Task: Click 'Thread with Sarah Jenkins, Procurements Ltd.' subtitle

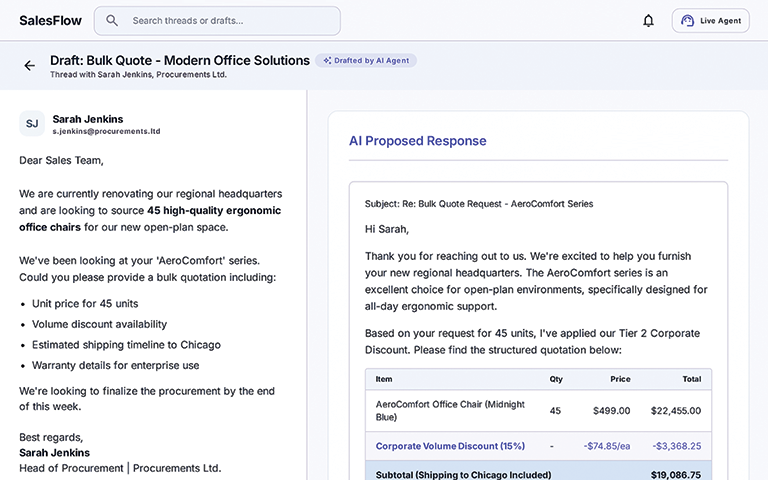Action: pyautogui.click(x=138, y=74)
